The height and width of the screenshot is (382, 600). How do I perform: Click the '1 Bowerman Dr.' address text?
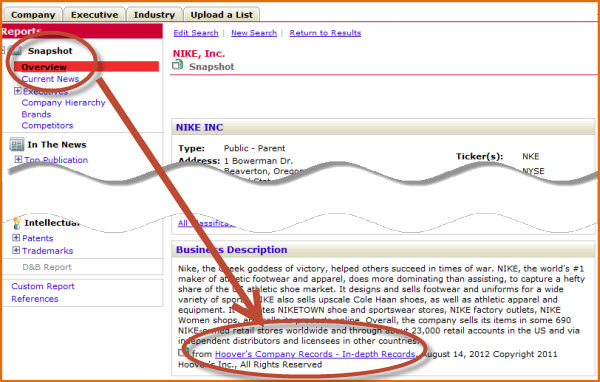[259, 161]
